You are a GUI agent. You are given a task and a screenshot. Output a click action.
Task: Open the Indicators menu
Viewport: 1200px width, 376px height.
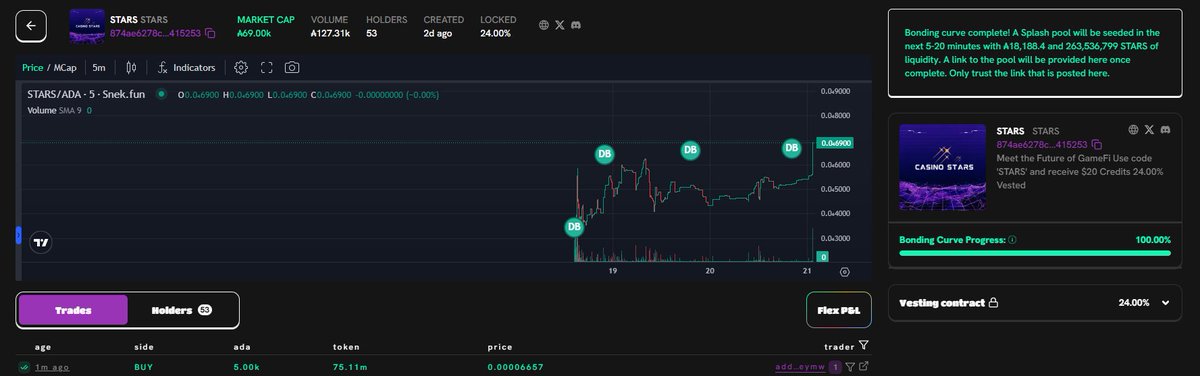tap(186, 67)
